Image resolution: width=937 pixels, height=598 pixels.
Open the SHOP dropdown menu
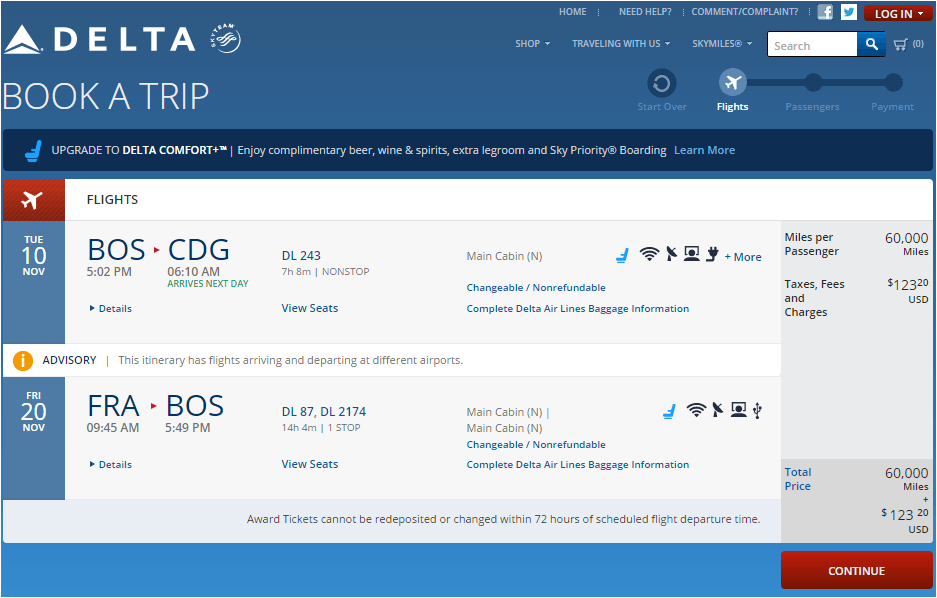click(532, 44)
